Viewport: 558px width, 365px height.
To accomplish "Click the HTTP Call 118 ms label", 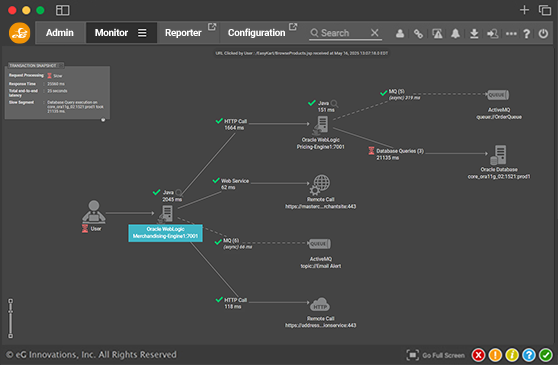I will pyautogui.click(x=235, y=303).
